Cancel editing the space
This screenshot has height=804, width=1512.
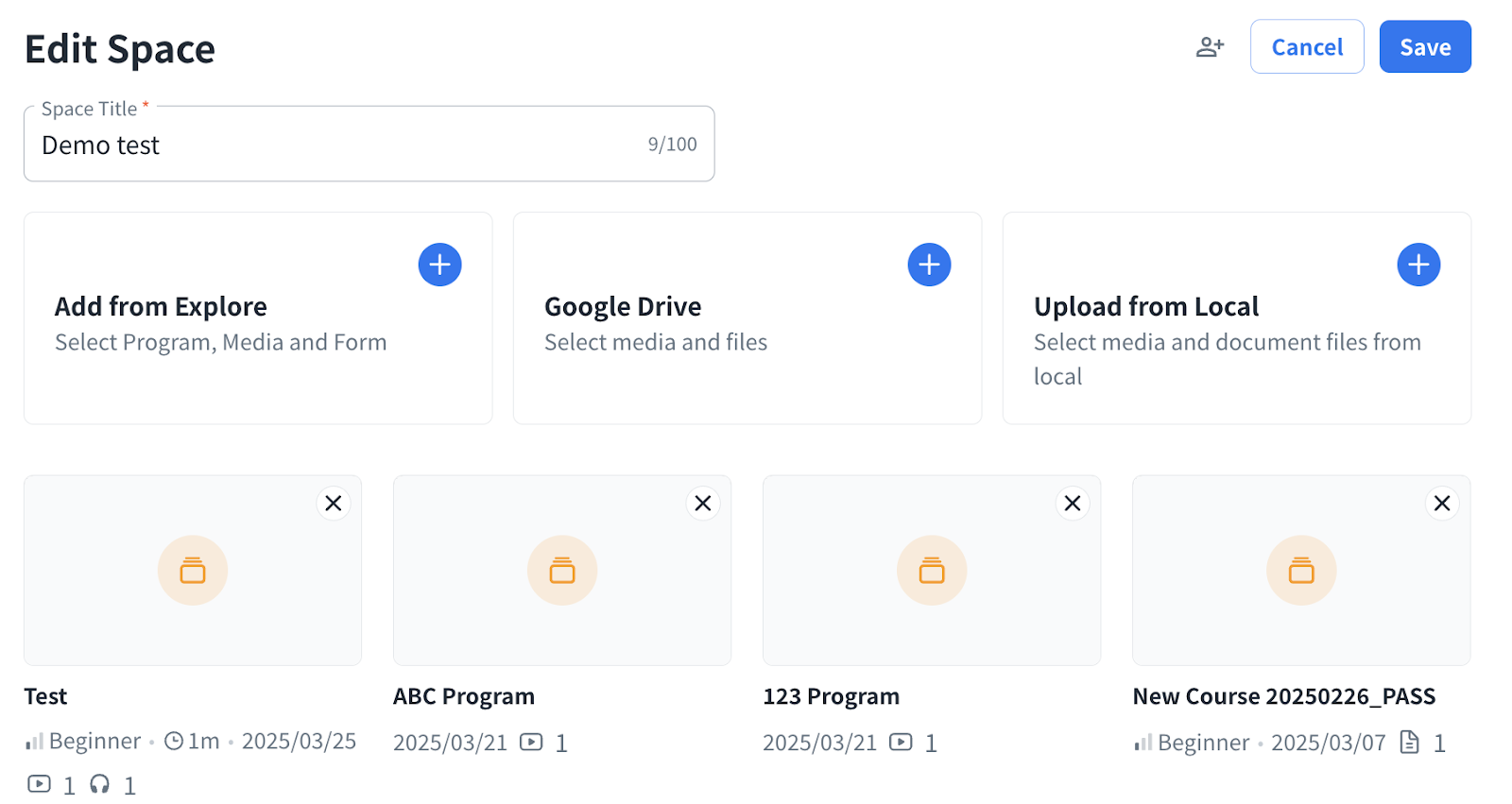tap(1306, 47)
